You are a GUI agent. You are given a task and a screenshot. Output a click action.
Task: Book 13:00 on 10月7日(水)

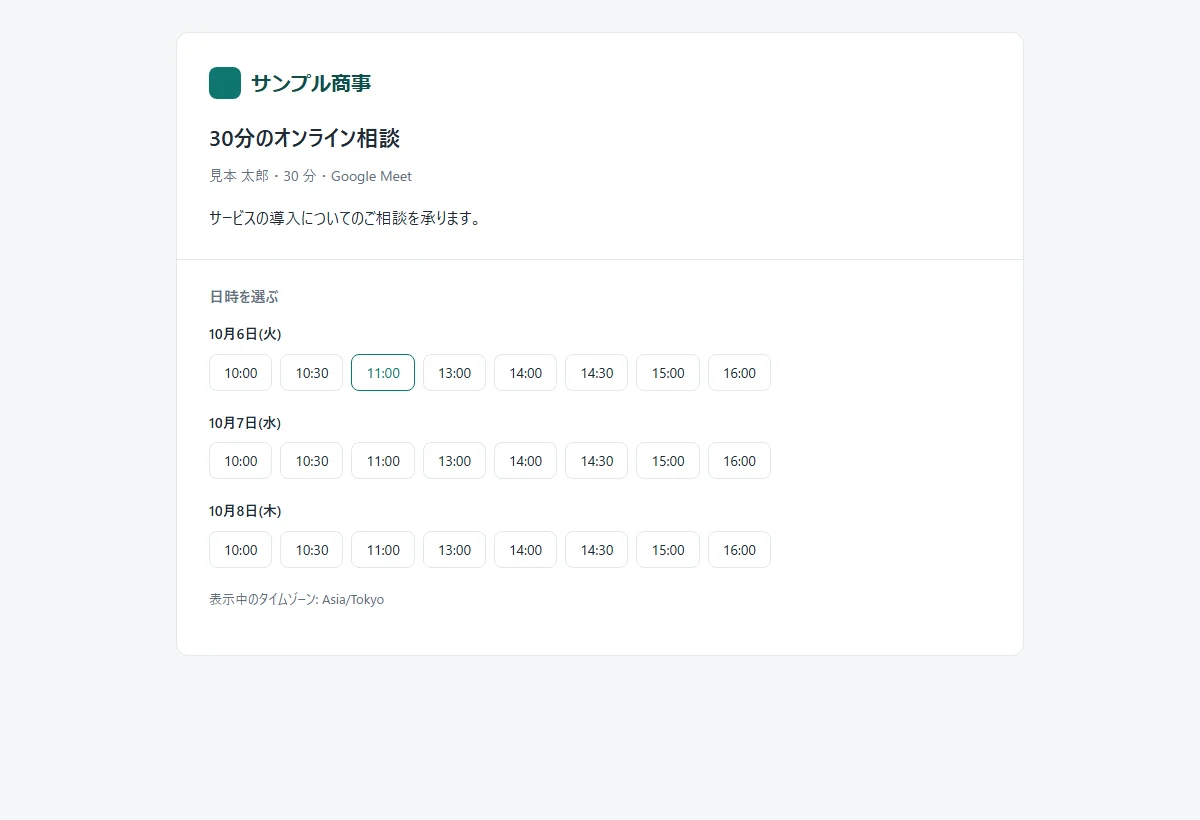click(x=454, y=461)
